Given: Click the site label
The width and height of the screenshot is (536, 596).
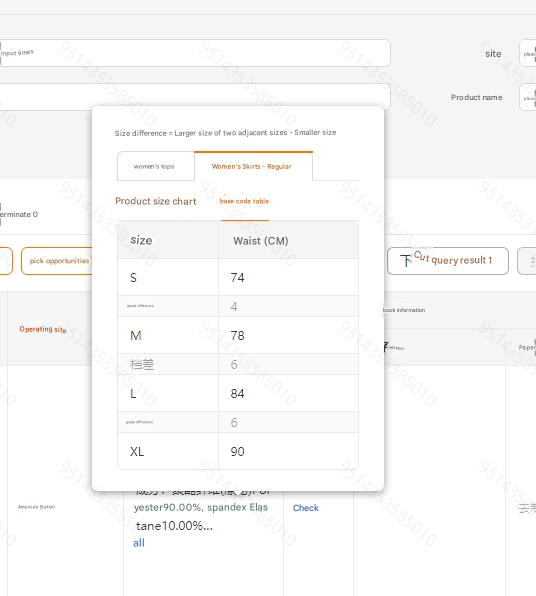Looking at the screenshot, I should point(493,54).
